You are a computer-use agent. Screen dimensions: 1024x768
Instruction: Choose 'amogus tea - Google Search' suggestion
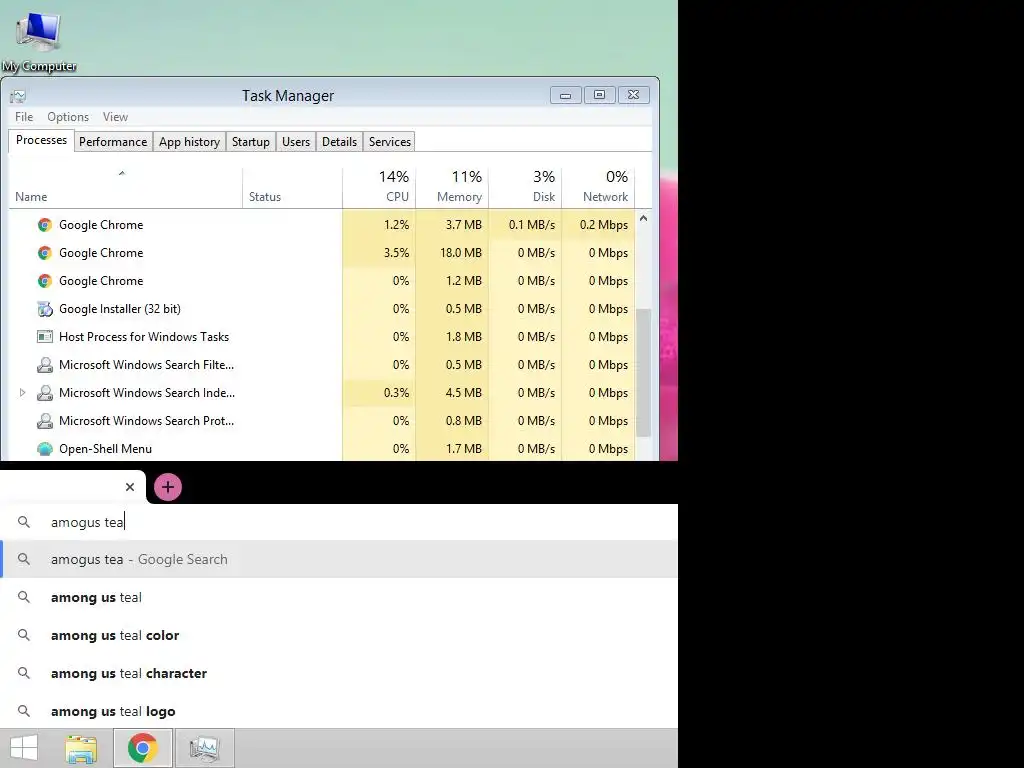[x=339, y=559]
